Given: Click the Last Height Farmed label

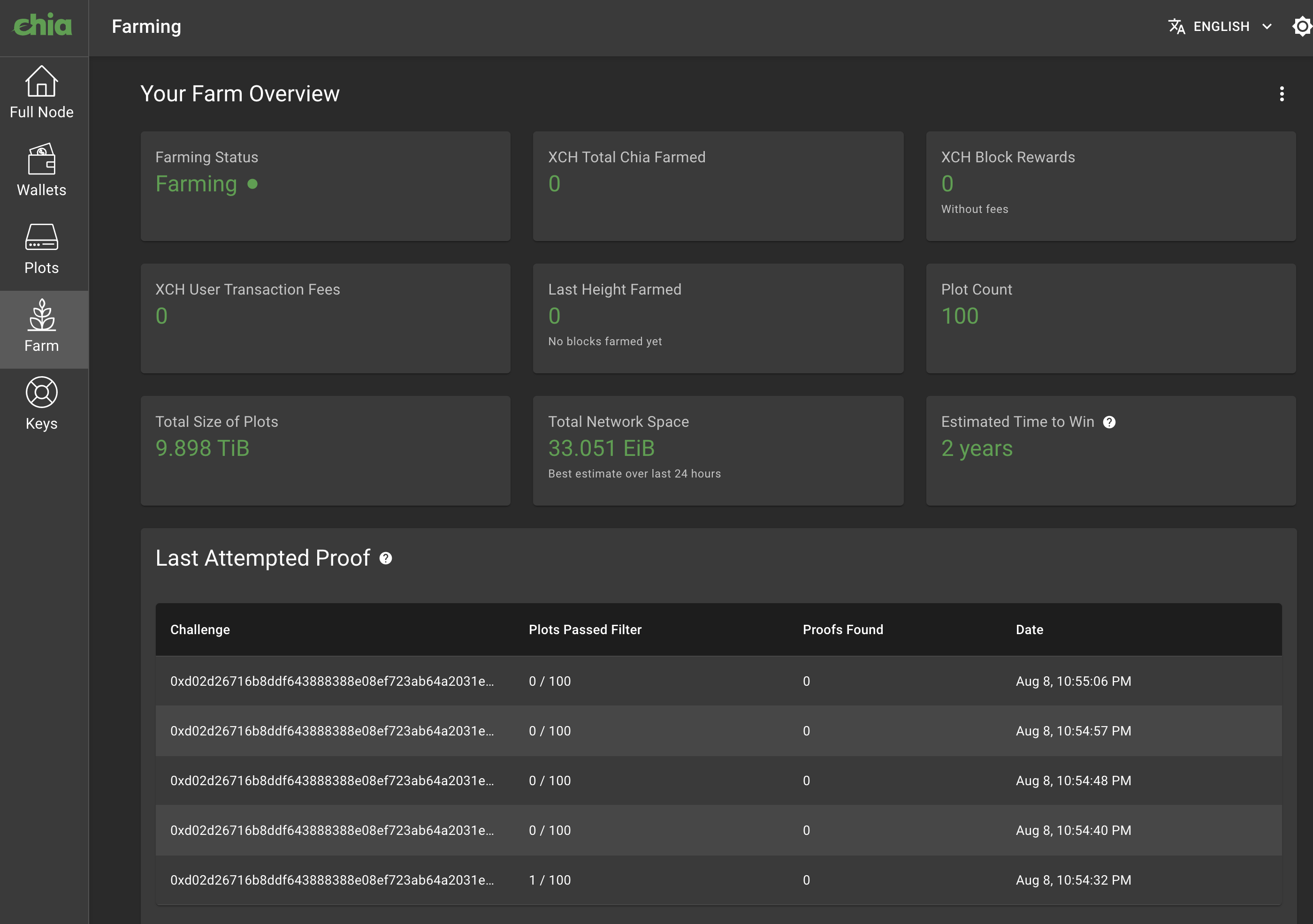Looking at the screenshot, I should tap(615, 290).
